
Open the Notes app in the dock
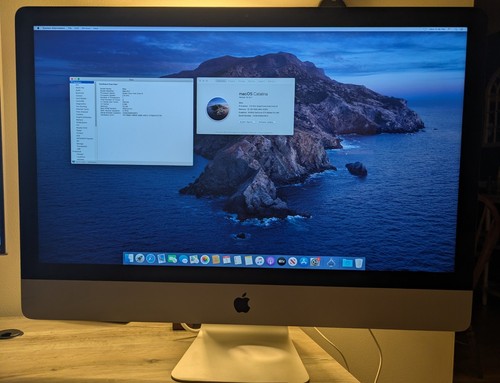[x=248, y=260]
